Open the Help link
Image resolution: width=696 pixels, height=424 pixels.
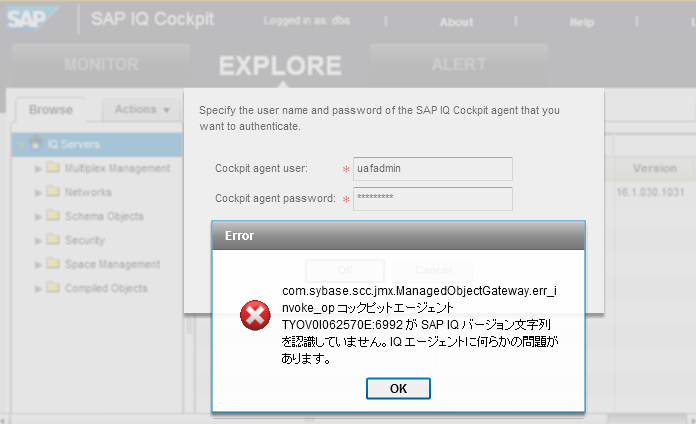tap(582, 22)
